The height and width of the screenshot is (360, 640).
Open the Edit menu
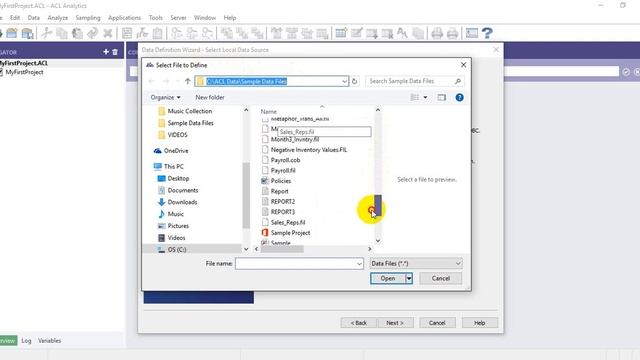click(x=15, y=18)
